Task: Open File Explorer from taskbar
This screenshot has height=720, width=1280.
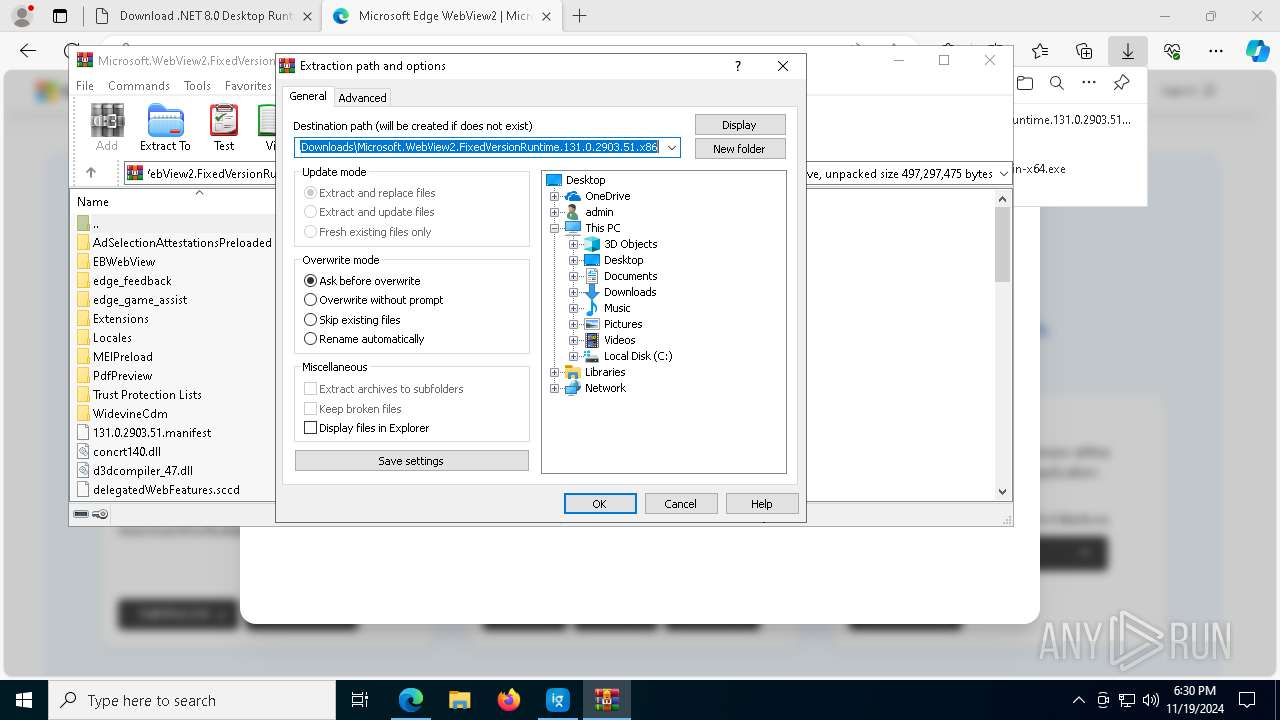Action: (x=460, y=700)
